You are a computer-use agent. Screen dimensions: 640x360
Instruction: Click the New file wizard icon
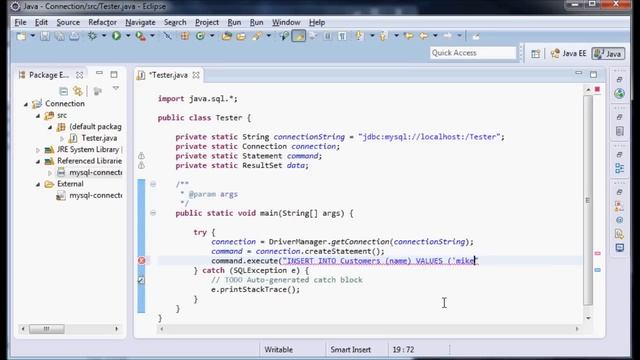click(x=21, y=36)
